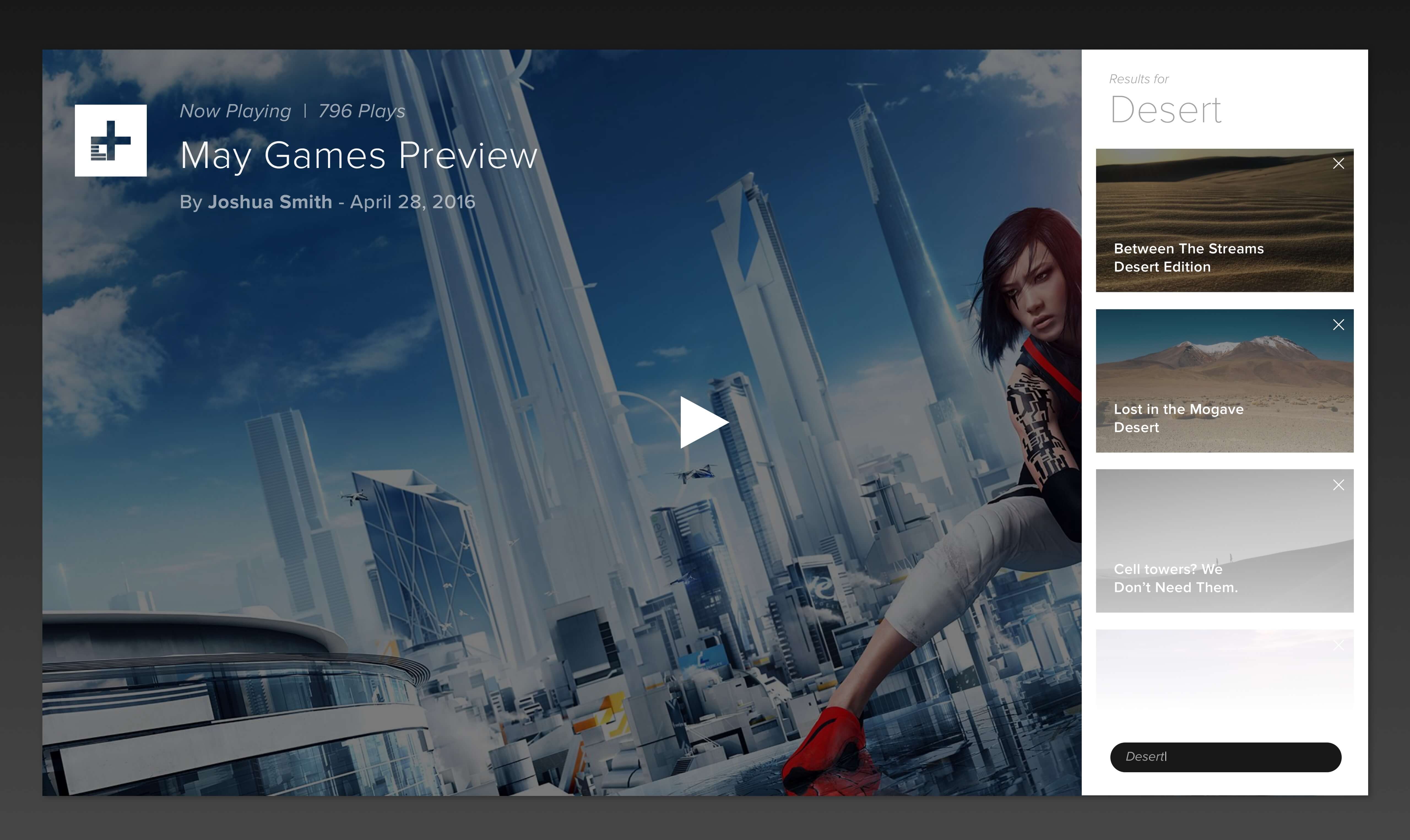
Task: Click the Now Playing label
Action: tap(235, 111)
